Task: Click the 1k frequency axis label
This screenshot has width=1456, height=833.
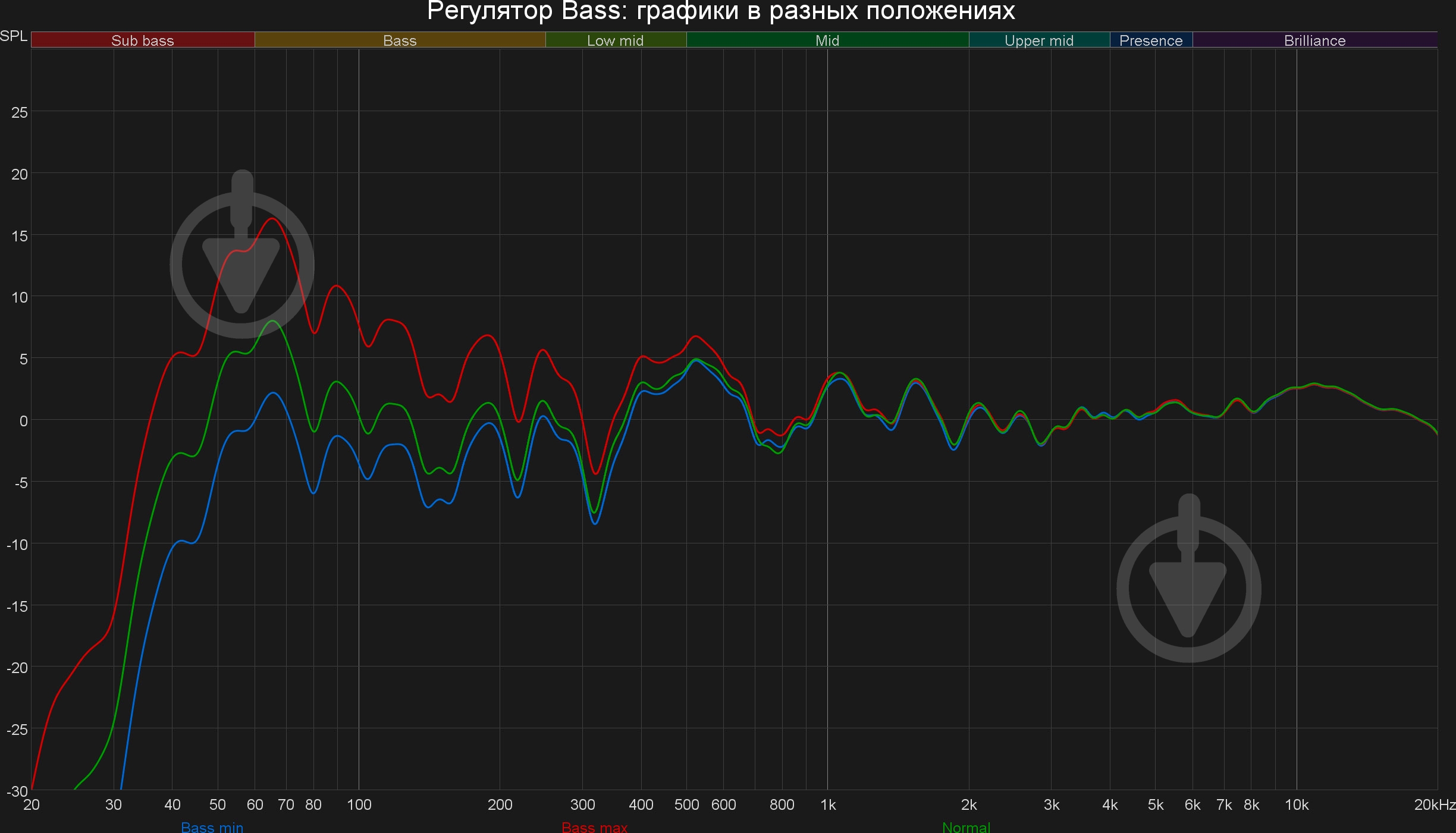Action: click(x=828, y=804)
